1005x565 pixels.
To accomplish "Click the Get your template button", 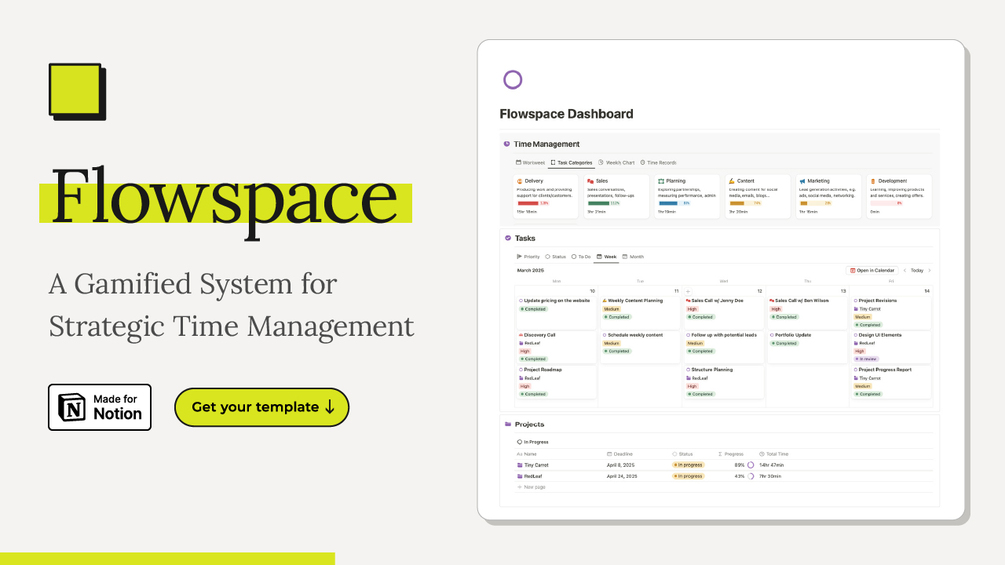I will tap(262, 407).
